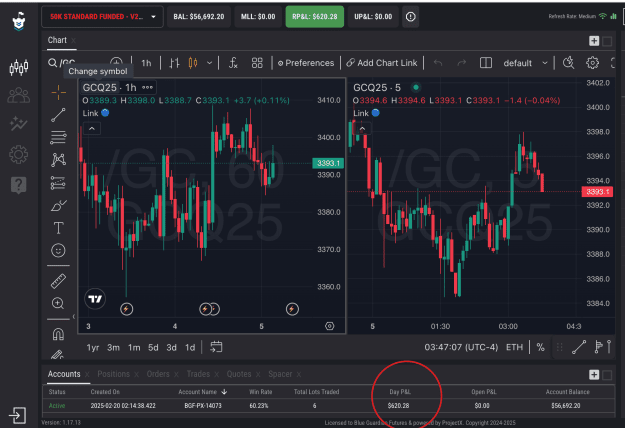Collapse the 5-minute chart legend chevron
Image resolution: width=625 pixels, height=428 pixels.
[362, 129]
